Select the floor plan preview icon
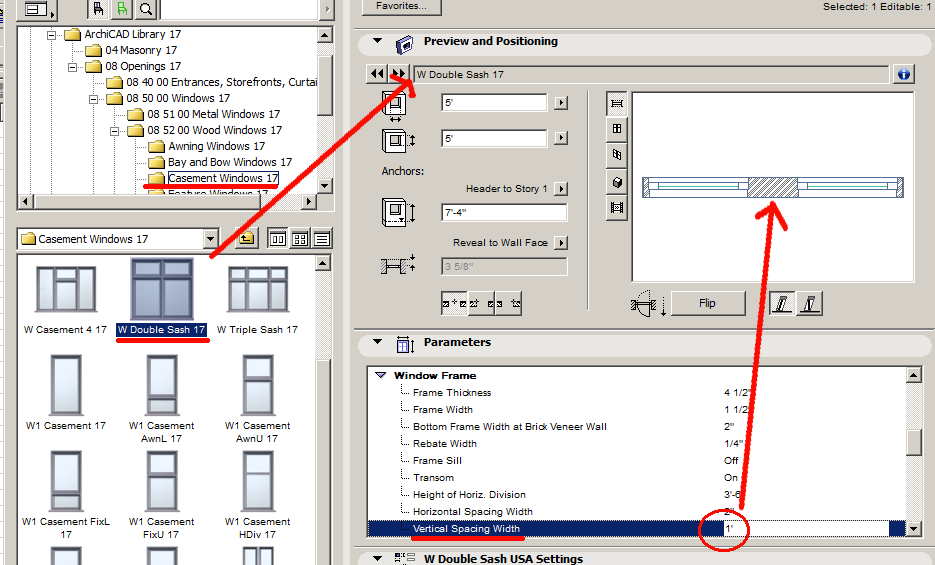This screenshot has width=935, height=565. coord(617,103)
